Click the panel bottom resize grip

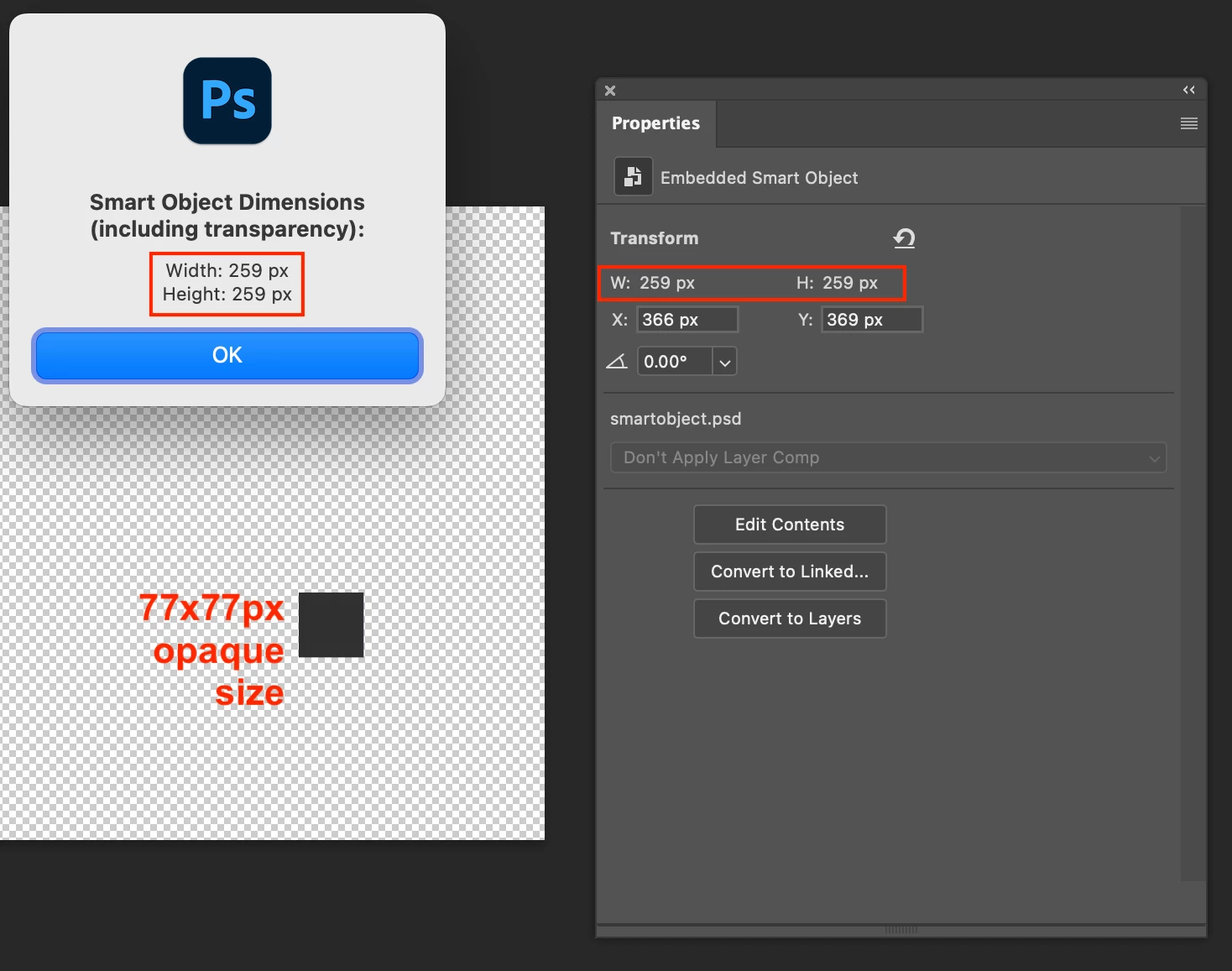(x=901, y=930)
